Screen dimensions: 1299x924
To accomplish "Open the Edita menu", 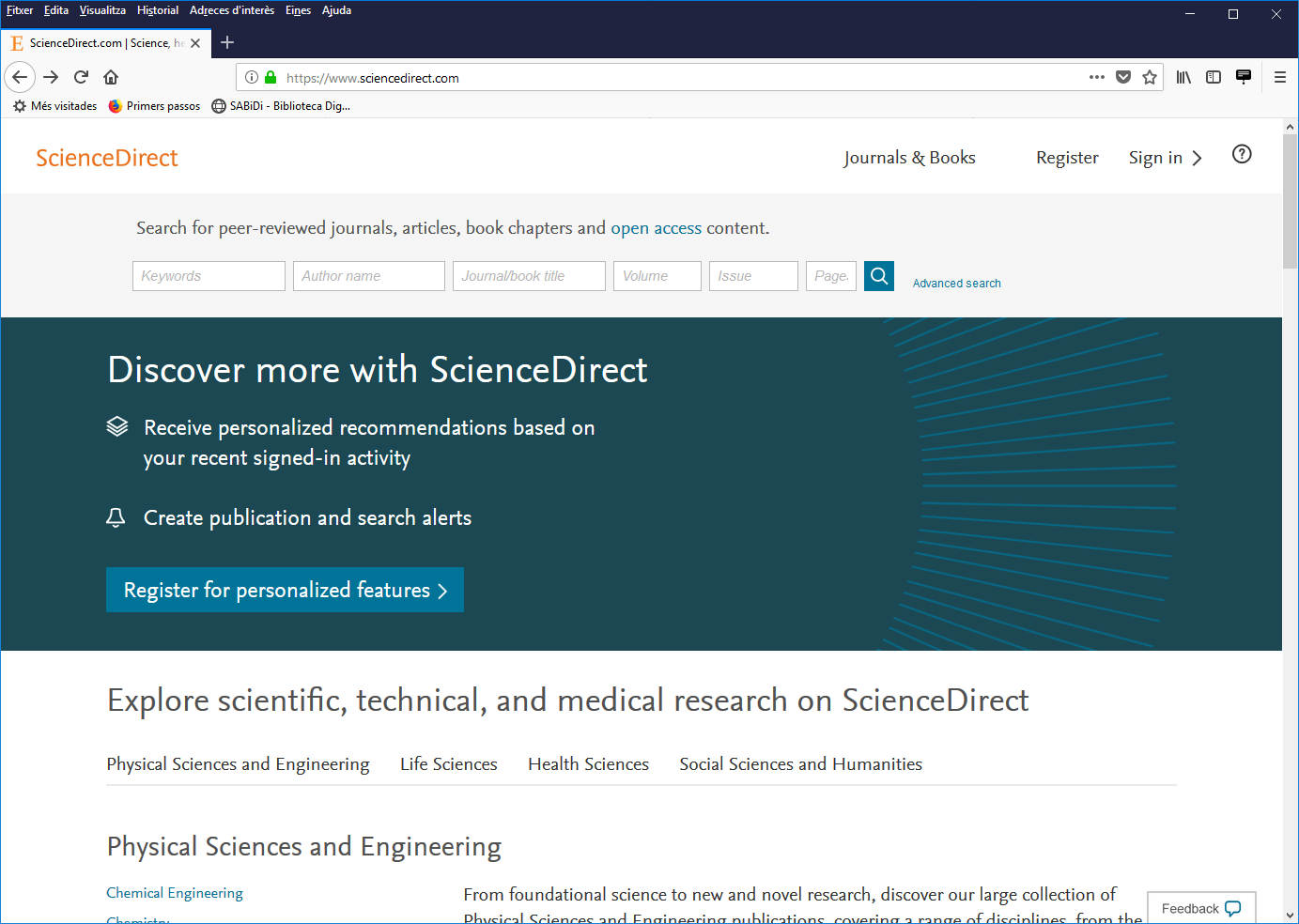I will tap(56, 10).
